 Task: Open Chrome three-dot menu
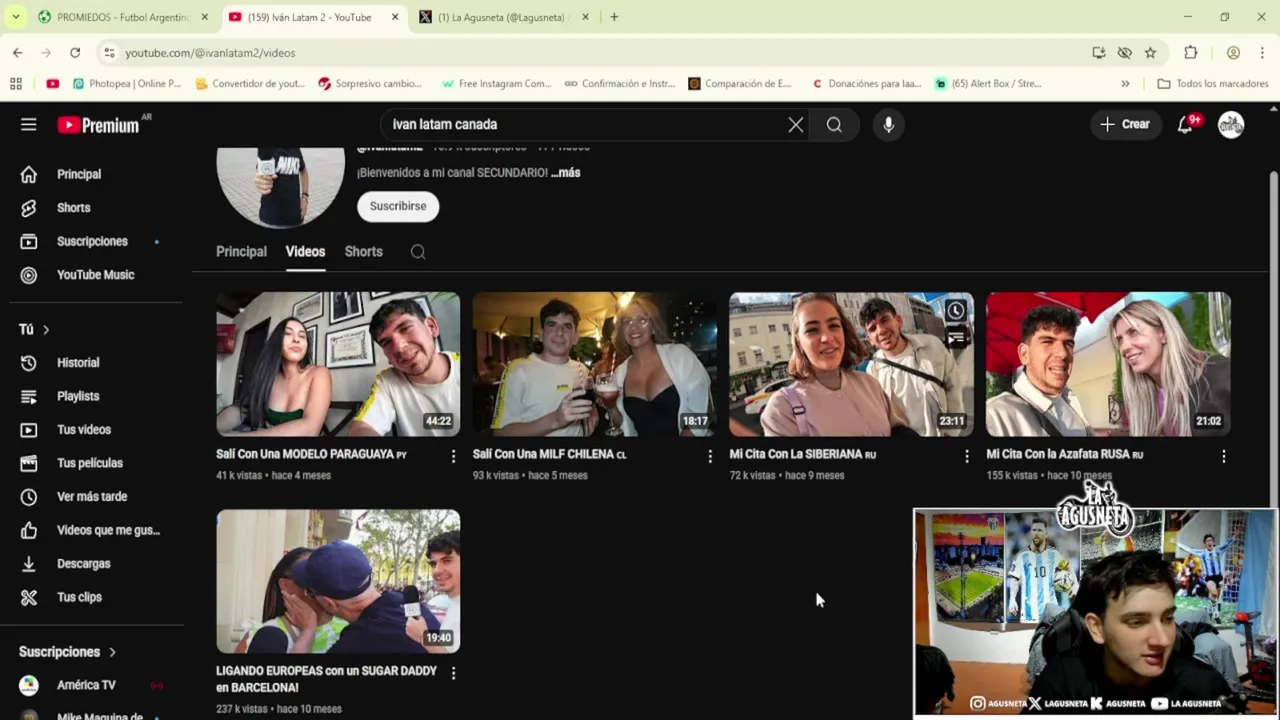coord(1262,52)
